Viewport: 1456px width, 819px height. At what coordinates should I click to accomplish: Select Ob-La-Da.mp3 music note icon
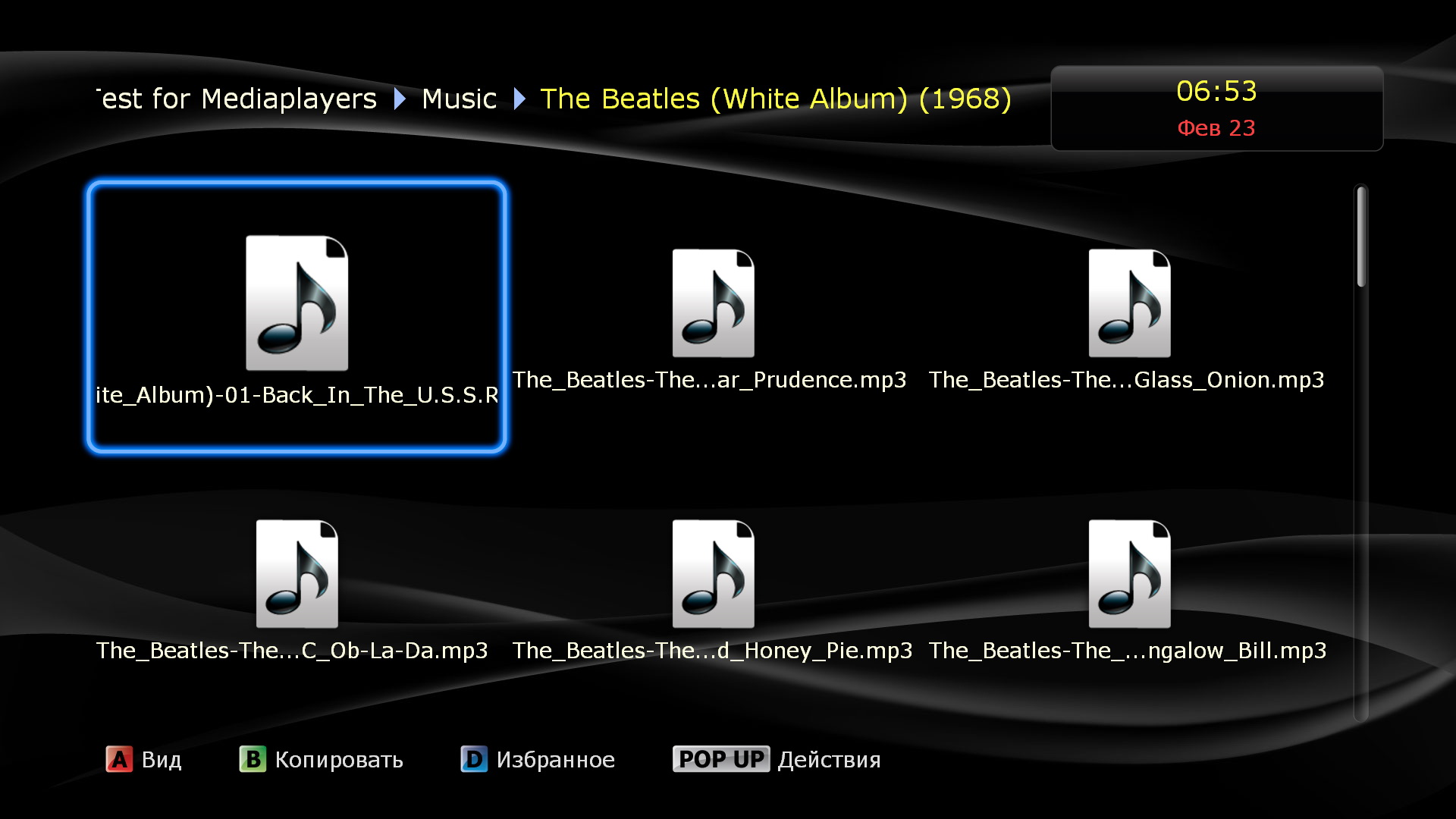(297, 573)
